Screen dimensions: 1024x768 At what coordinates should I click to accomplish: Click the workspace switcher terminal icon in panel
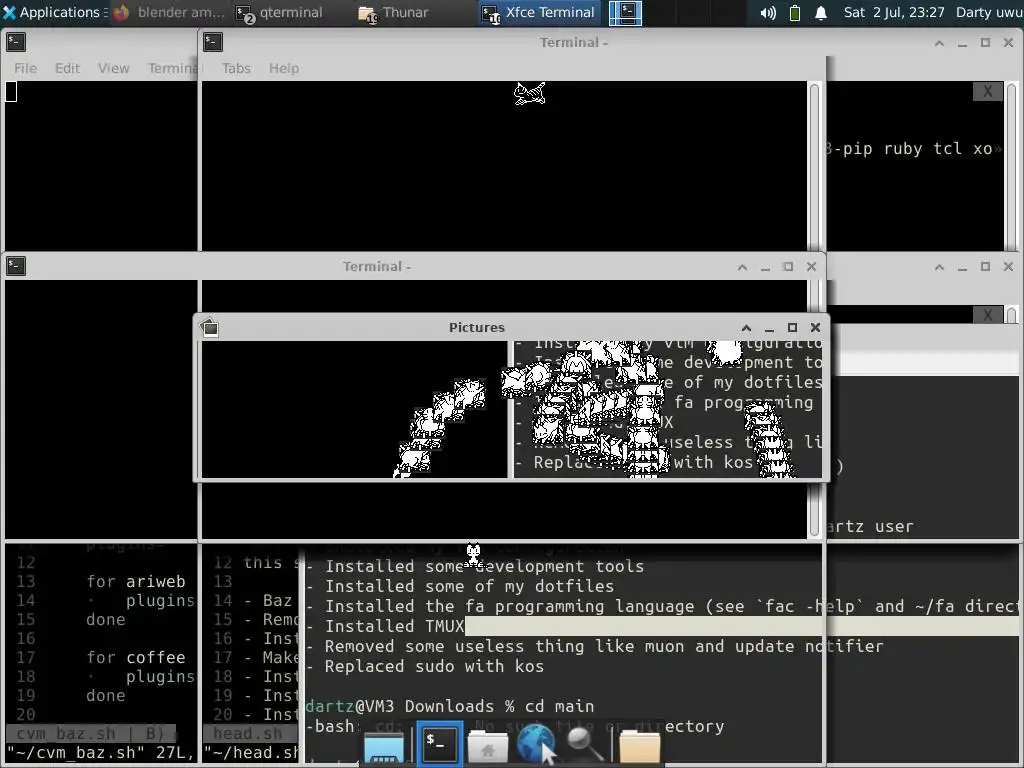[x=625, y=12]
